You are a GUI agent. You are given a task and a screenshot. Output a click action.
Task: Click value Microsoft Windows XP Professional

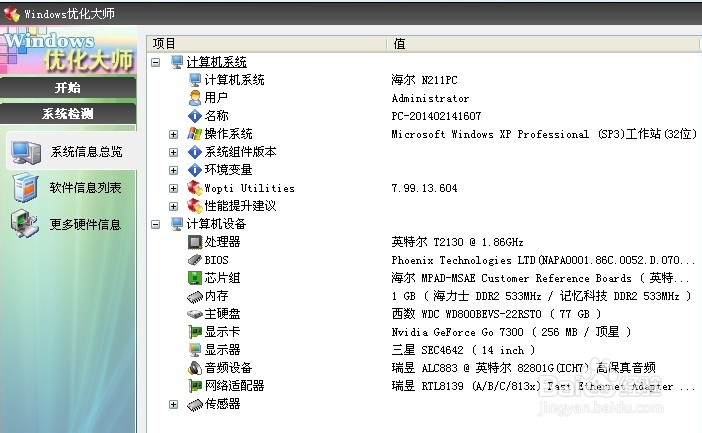coord(544,134)
